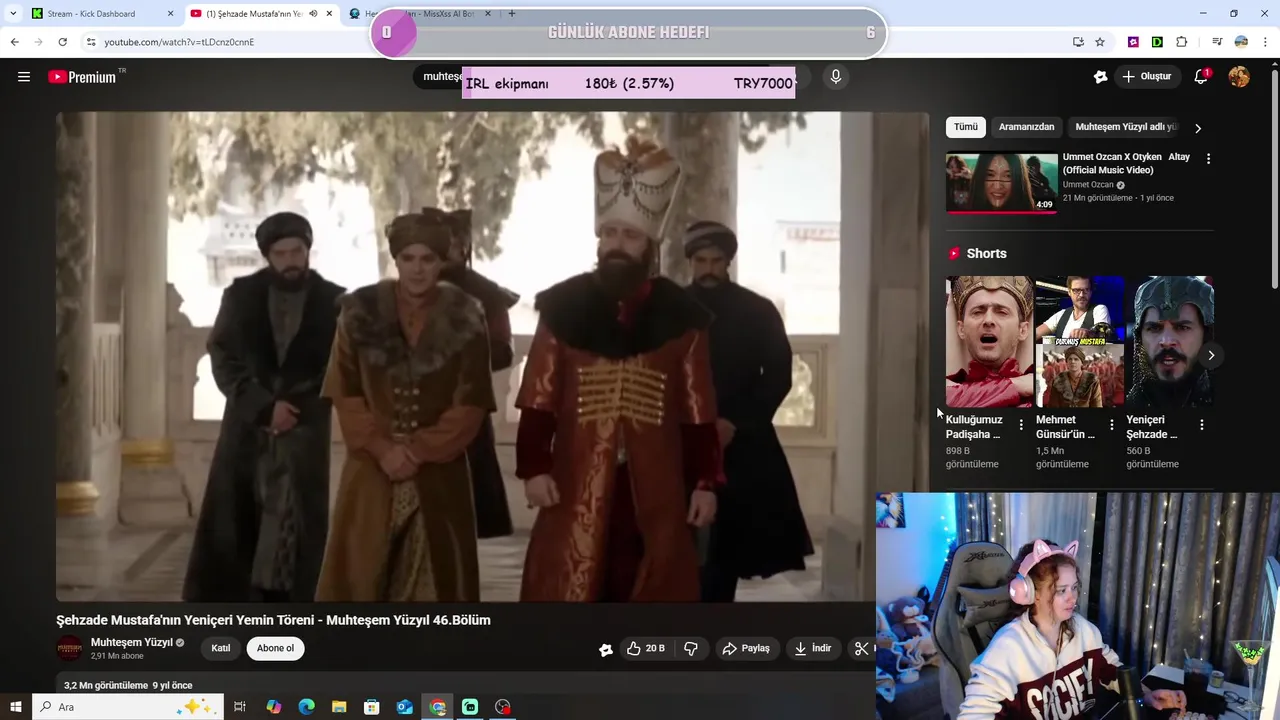
Task: Open the purple browser extension icon
Action: coord(1133,42)
